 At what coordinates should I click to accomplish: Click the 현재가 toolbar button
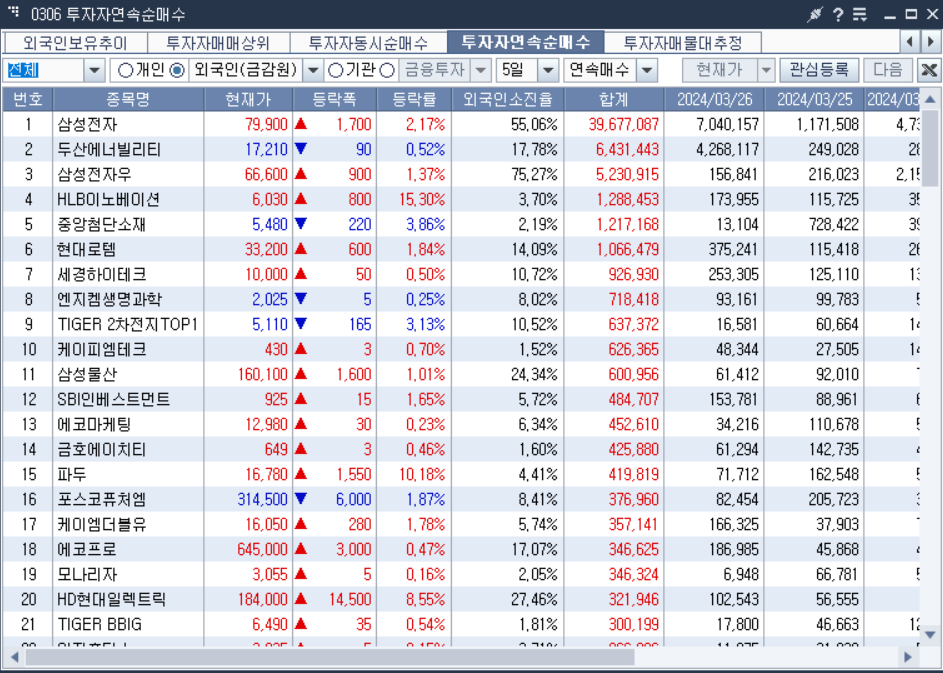pos(720,70)
